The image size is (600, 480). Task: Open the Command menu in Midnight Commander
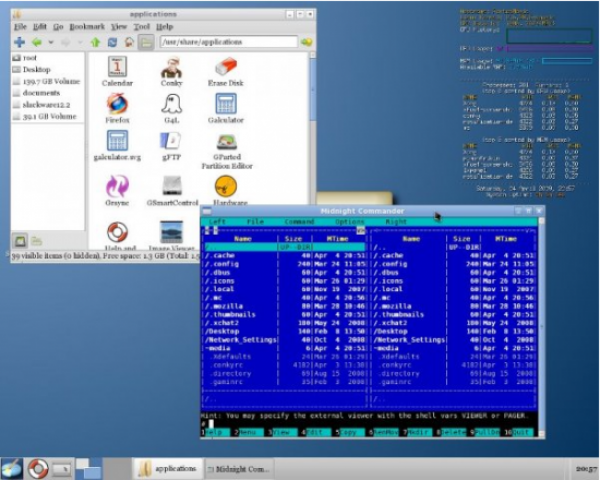pyautogui.click(x=299, y=221)
